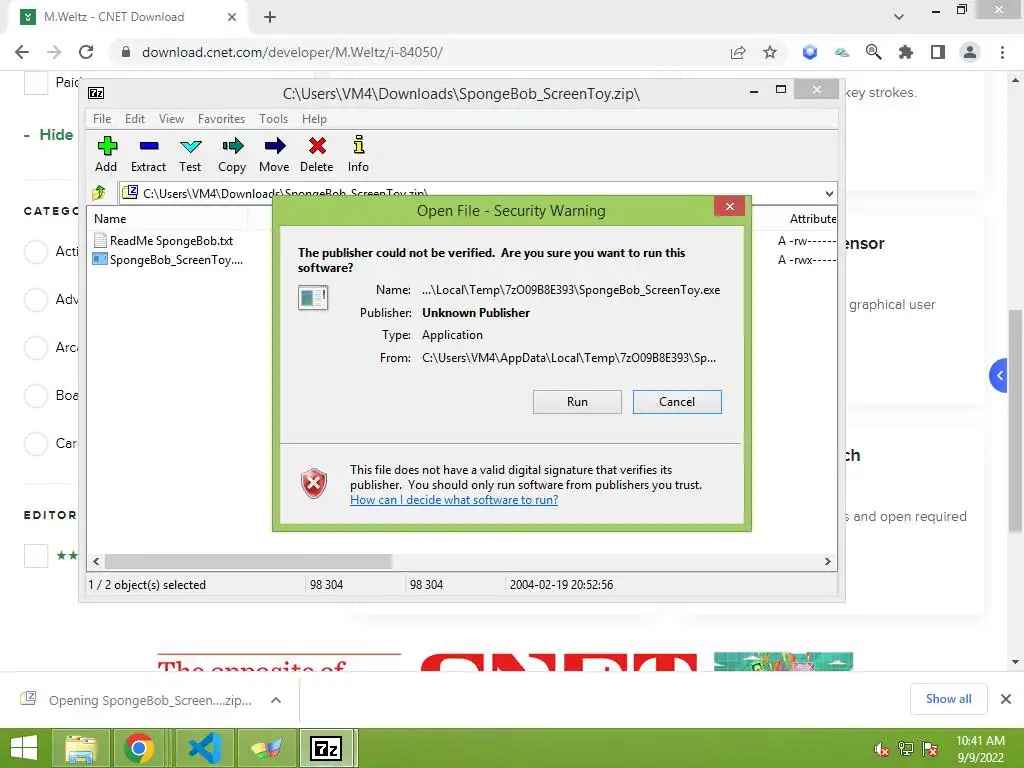This screenshot has width=1024, height=768.
Task: Open the Favorites menu in 7-Zip
Action: tap(221, 119)
